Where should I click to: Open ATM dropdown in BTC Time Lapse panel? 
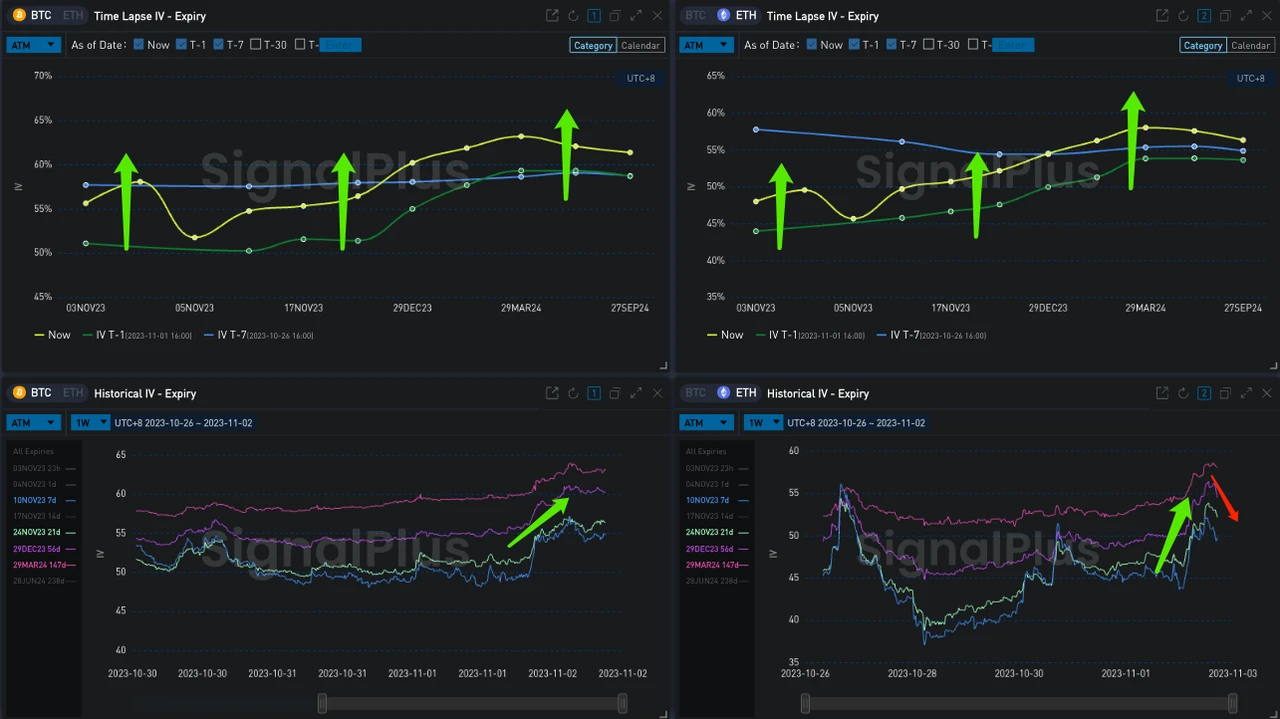[x=34, y=45]
